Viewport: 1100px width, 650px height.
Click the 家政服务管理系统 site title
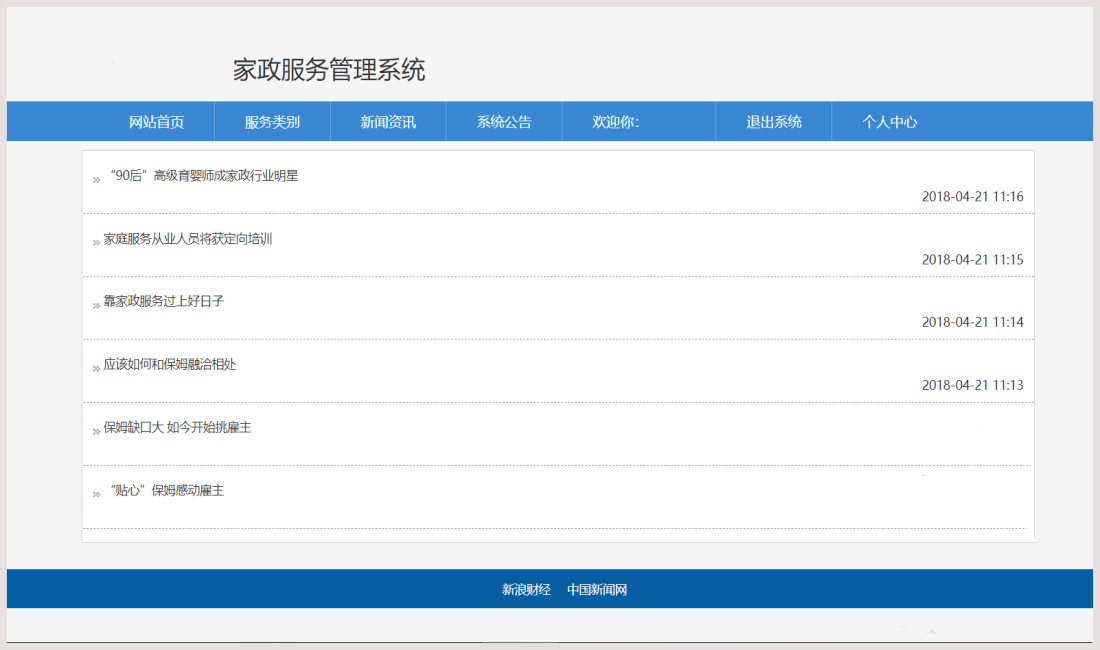click(x=329, y=70)
